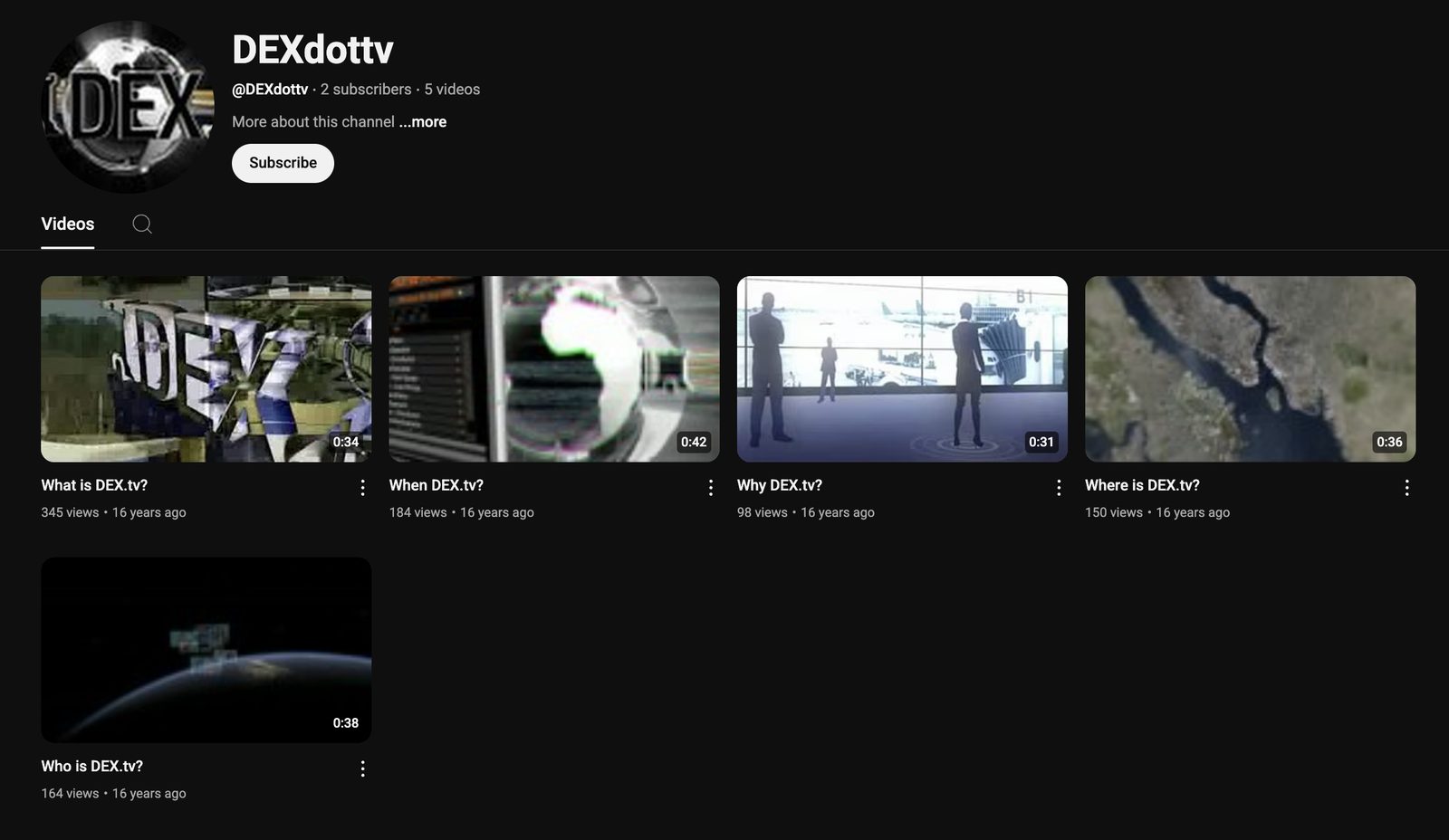Open the three-dot menu on 'What is DEX.tv?'
Screen dimensions: 1449x840
pyautogui.click(x=362, y=487)
